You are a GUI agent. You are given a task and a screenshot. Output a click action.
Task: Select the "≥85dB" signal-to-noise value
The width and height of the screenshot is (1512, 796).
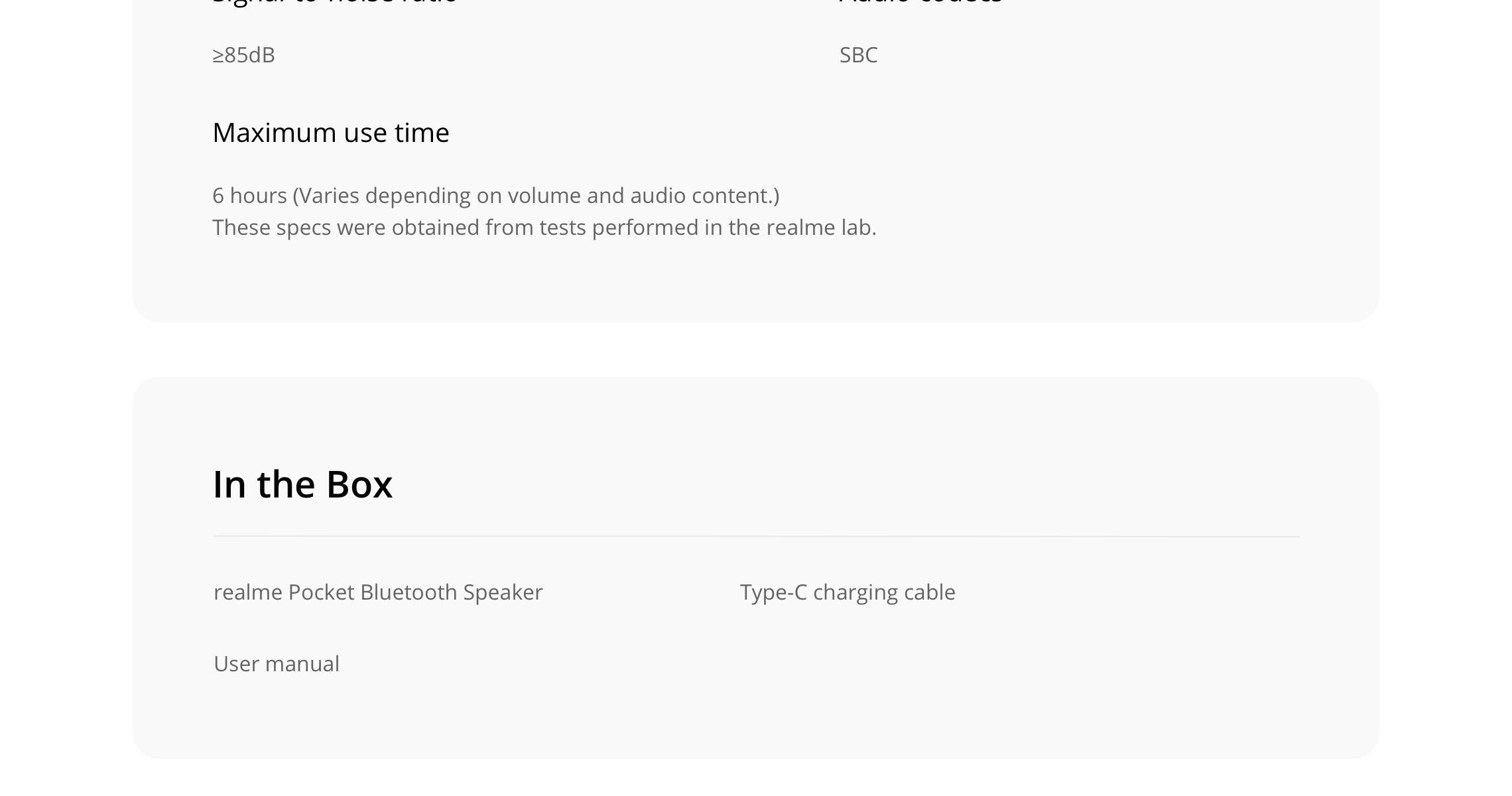(x=243, y=54)
